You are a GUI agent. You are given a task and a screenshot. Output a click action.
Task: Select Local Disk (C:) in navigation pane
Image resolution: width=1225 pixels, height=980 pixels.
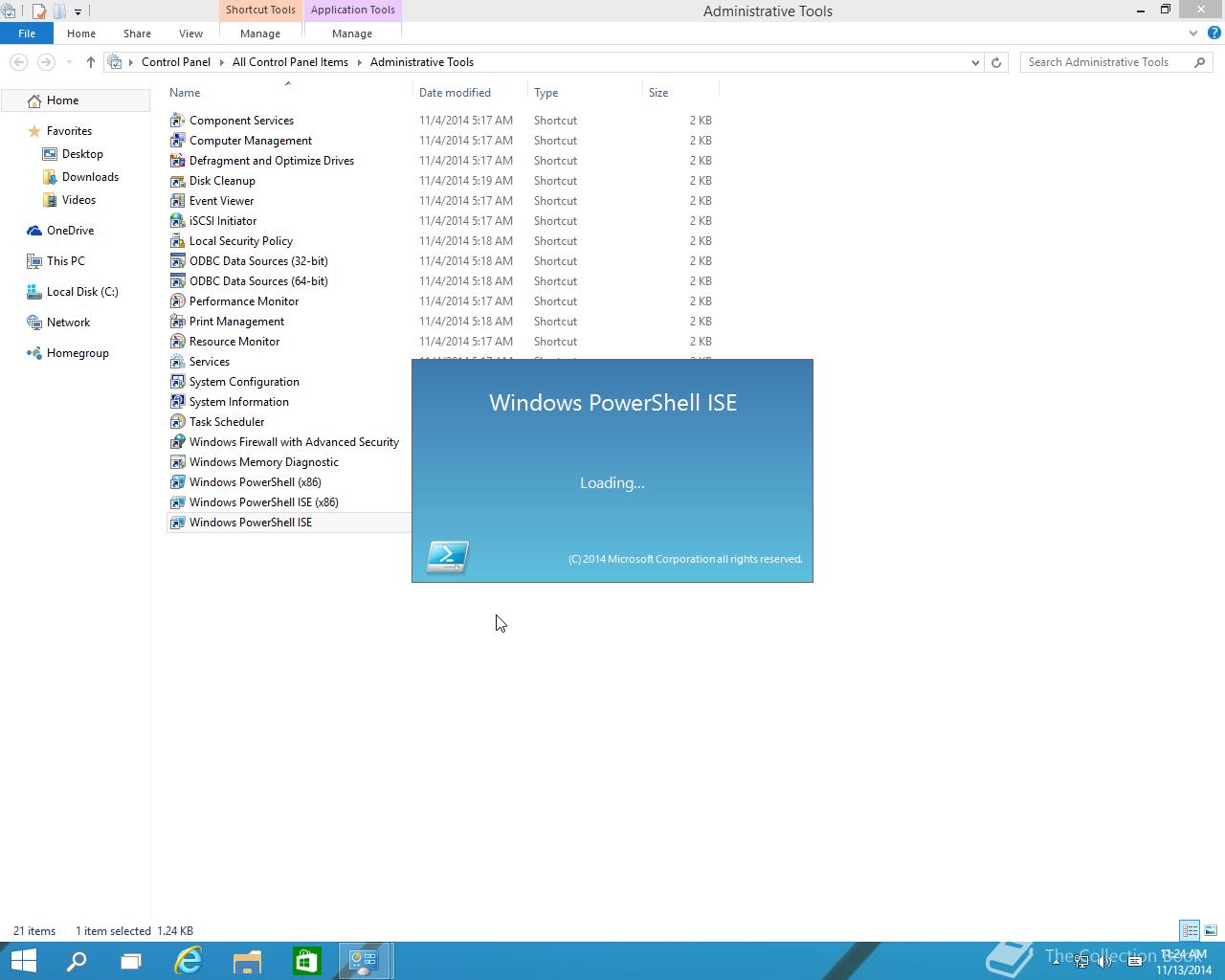(82, 292)
